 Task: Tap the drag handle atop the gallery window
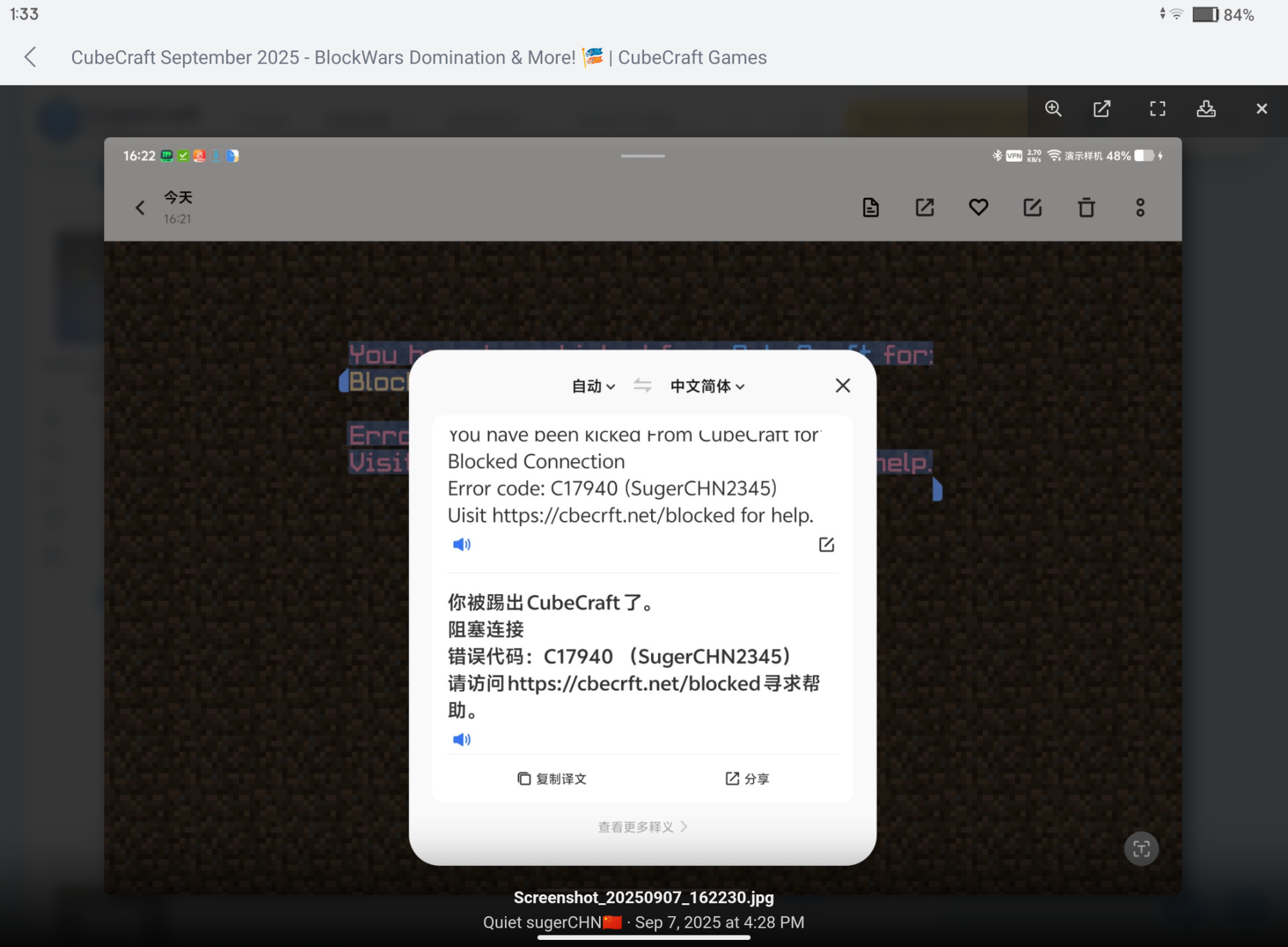tap(643, 156)
